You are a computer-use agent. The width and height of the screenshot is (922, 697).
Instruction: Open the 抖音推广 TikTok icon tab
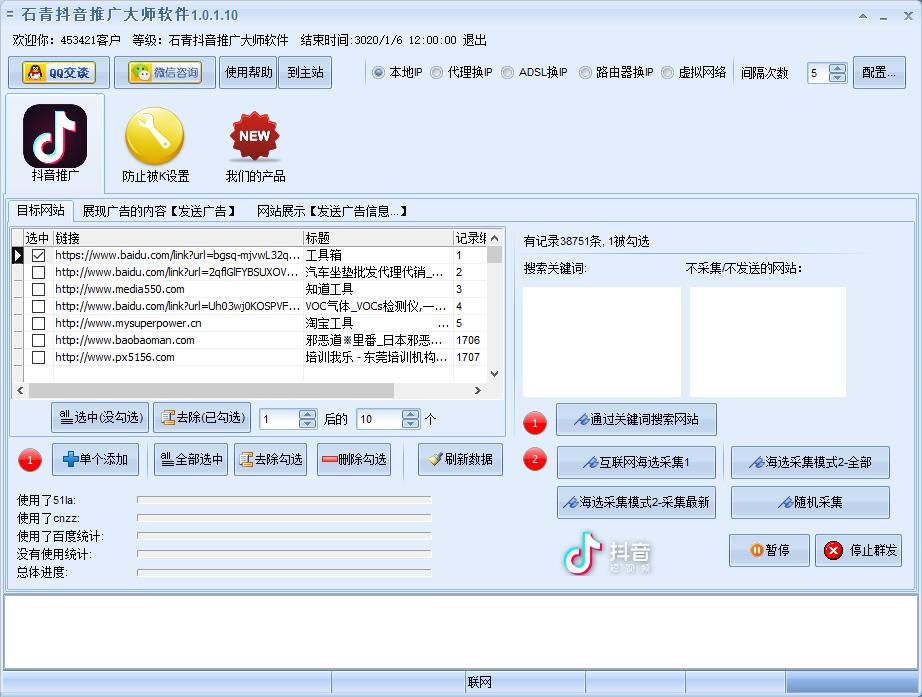pyautogui.click(x=55, y=143)
